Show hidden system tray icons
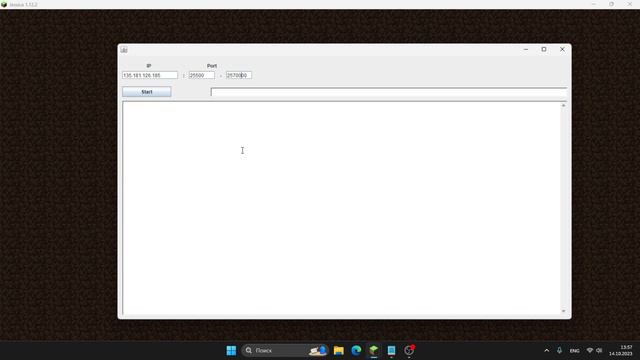Screen dimensions: 640x360 coord(547,351)
